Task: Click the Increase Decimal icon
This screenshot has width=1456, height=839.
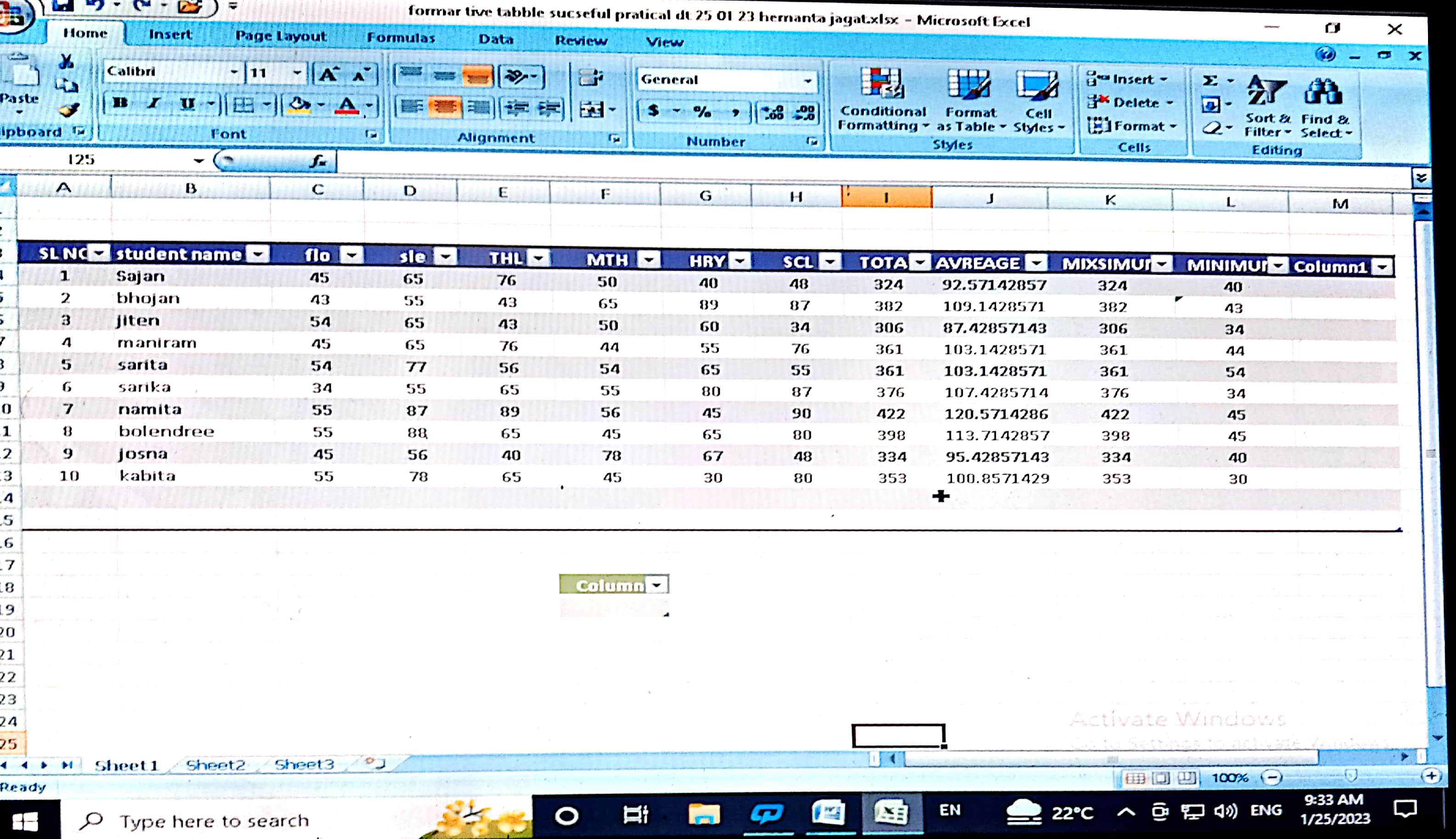Action: coord(773,112)
